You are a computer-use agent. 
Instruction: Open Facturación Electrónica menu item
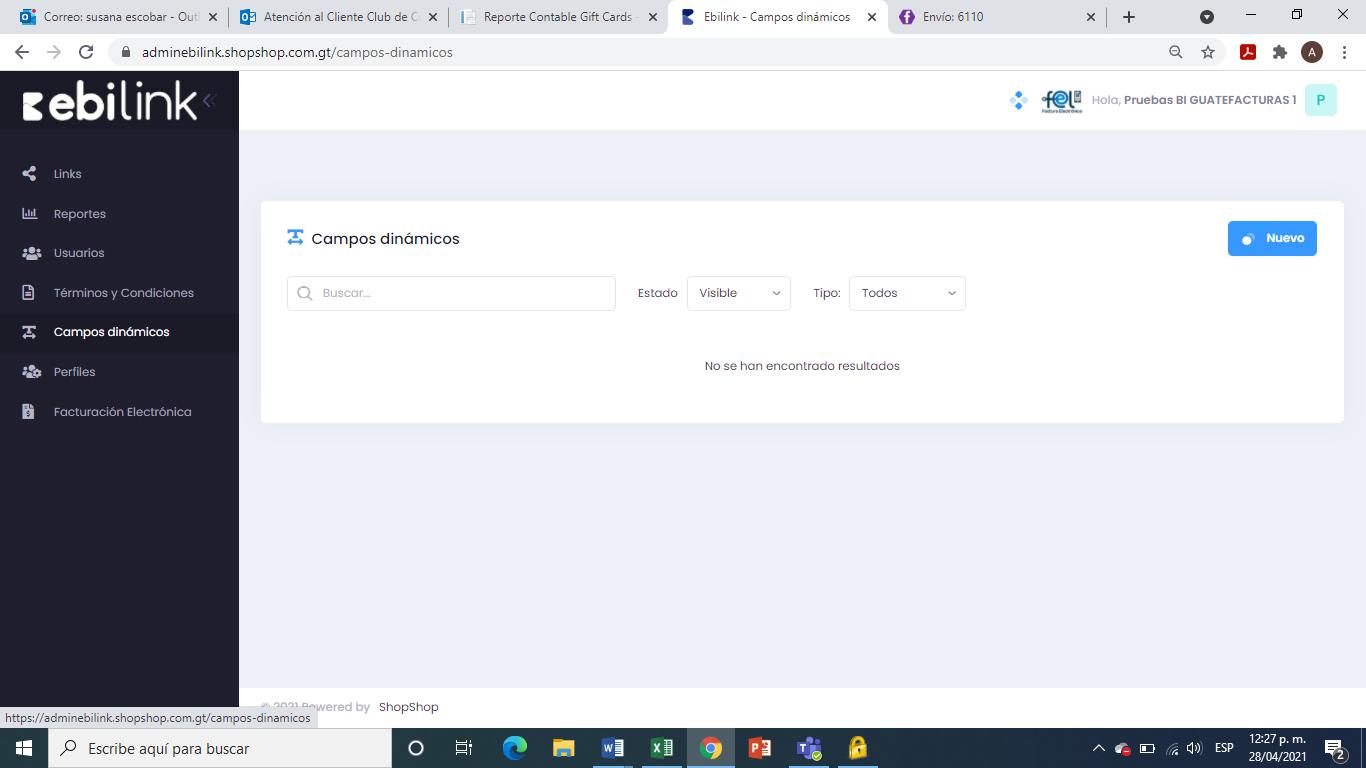coord(123,412)
